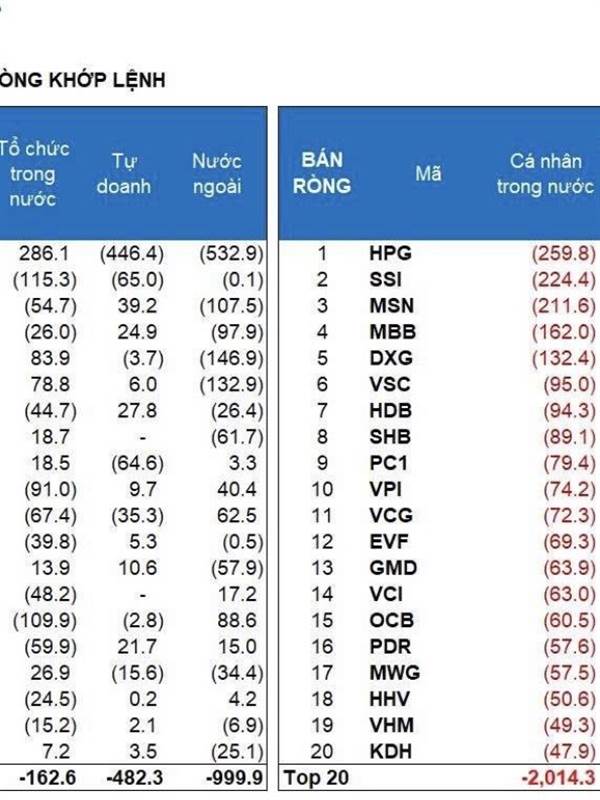Click the SSI ticker in the table
Viewport: 600px width, 800px height.
385,280
